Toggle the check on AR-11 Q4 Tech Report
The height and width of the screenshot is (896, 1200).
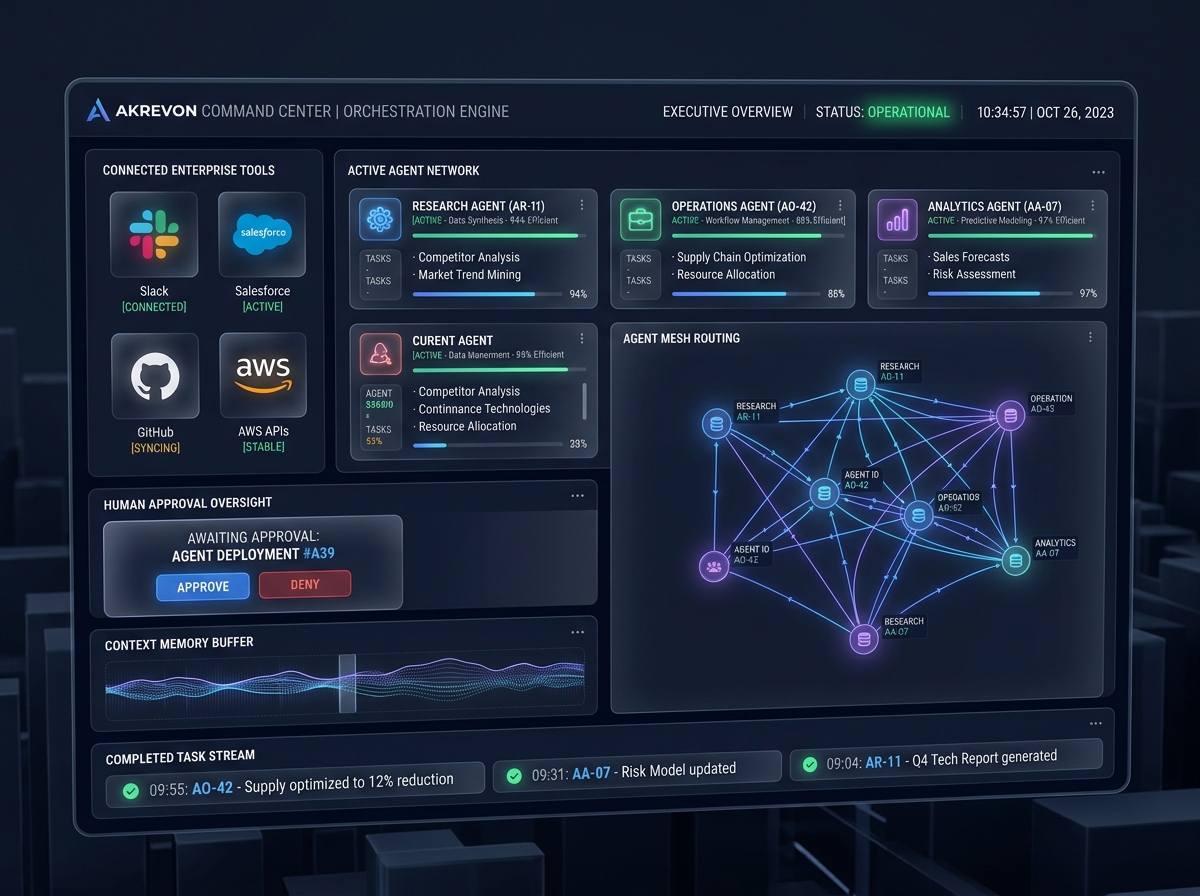click(809, 764)
